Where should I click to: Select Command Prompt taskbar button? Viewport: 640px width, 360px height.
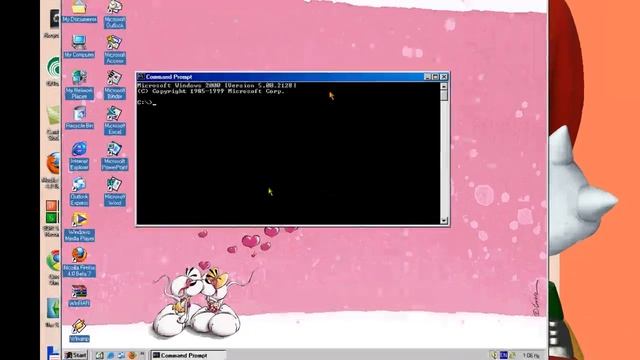(x=188, y=355)
